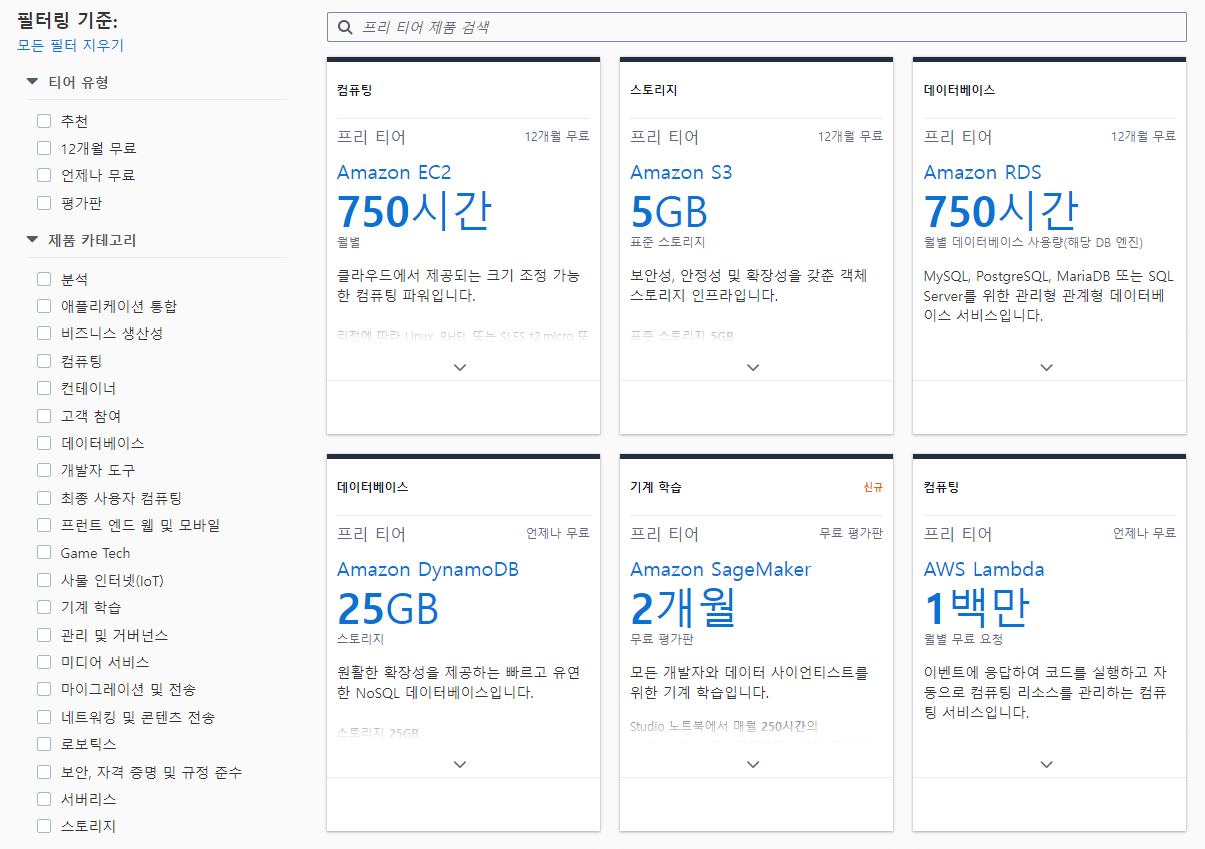
Task: Click the 1백만 figure on Lambda card
Action: click(976, 607)
